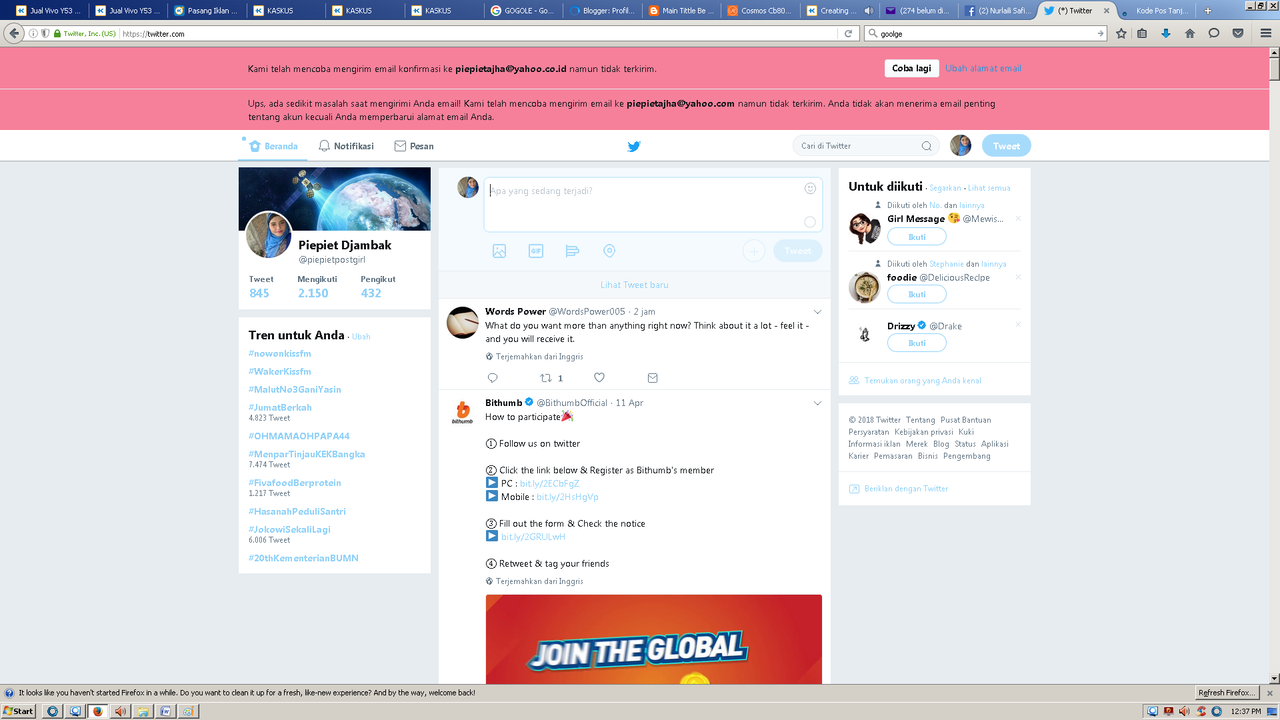The width and height of the screenshot is (1280, 720).
Task: Open #JokowiSekaliLagi trending hashtag
Action: (289, 530)
